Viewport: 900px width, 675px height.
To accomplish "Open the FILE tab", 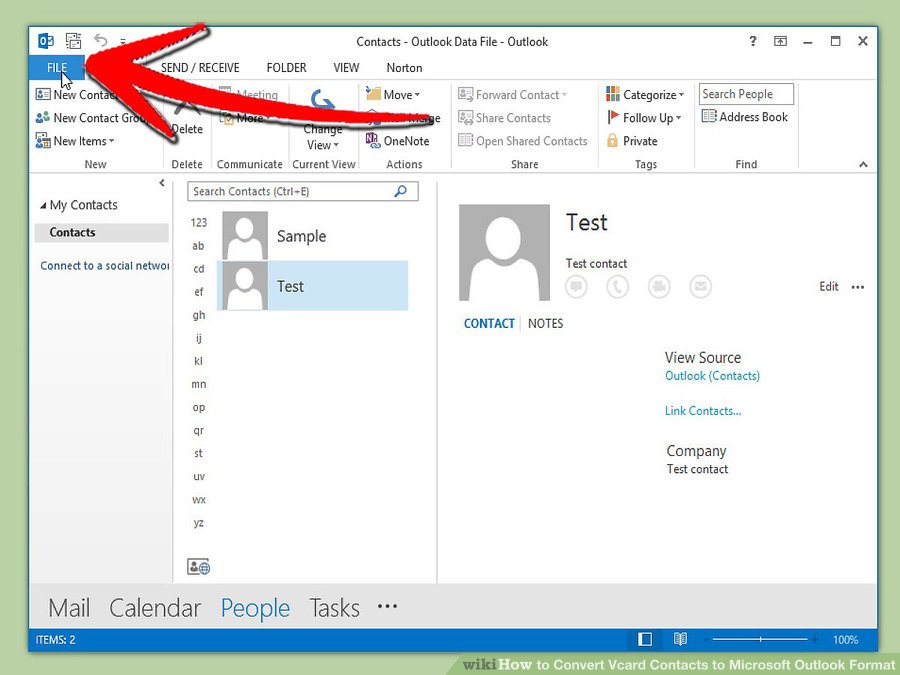I will click(x=56, y=68).
